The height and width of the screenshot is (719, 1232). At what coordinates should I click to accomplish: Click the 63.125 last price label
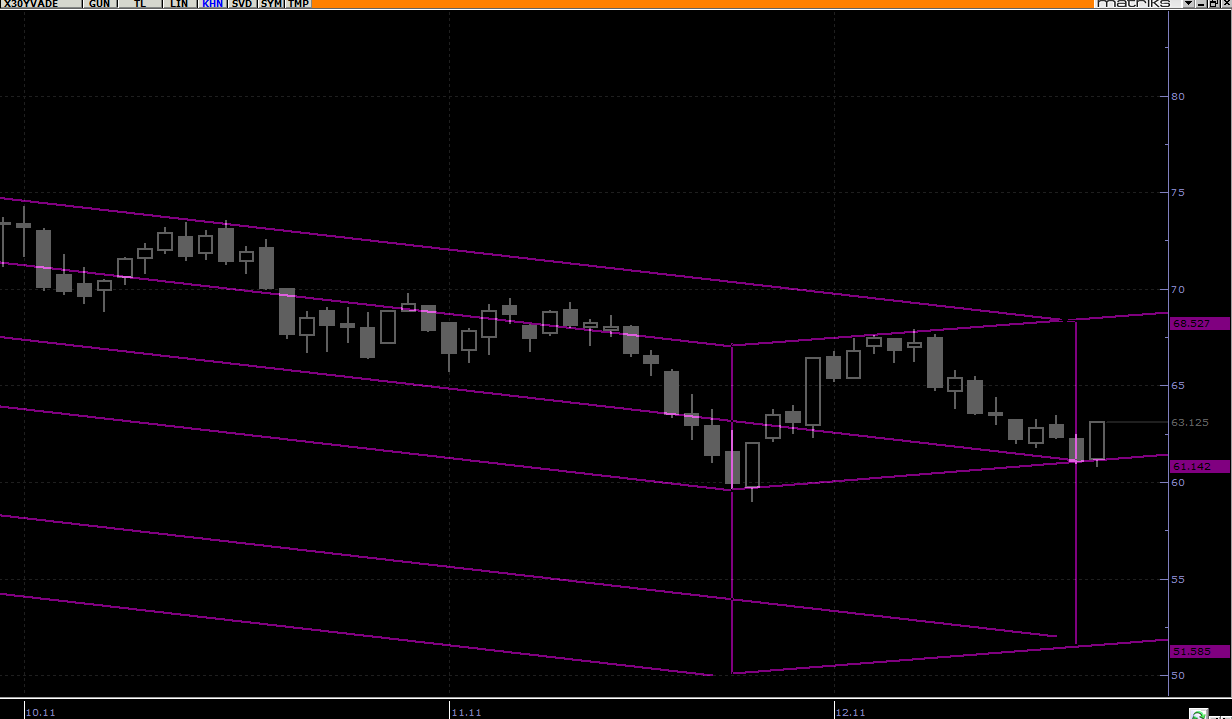click(x=1190, y=423)
